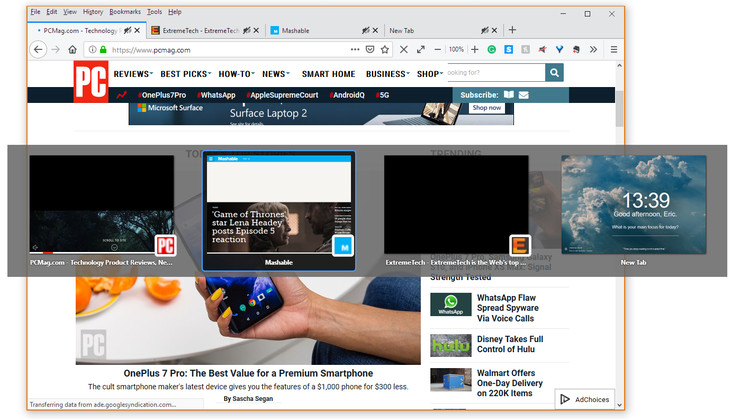Open the #WhatsApp trending tag
This screenshot has height=419, width=740.
(x=216, y=95)
